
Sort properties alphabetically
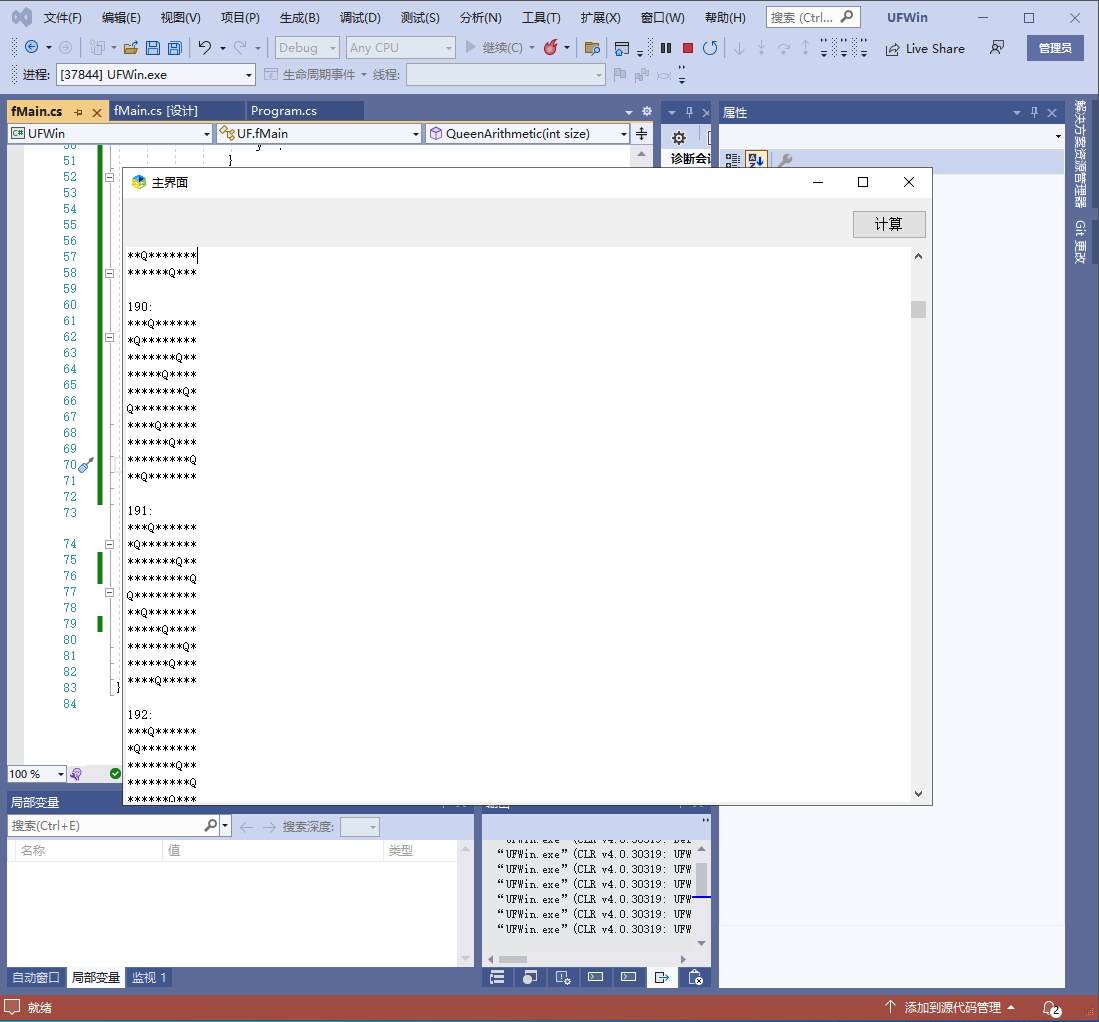click(x=756, y=160)
